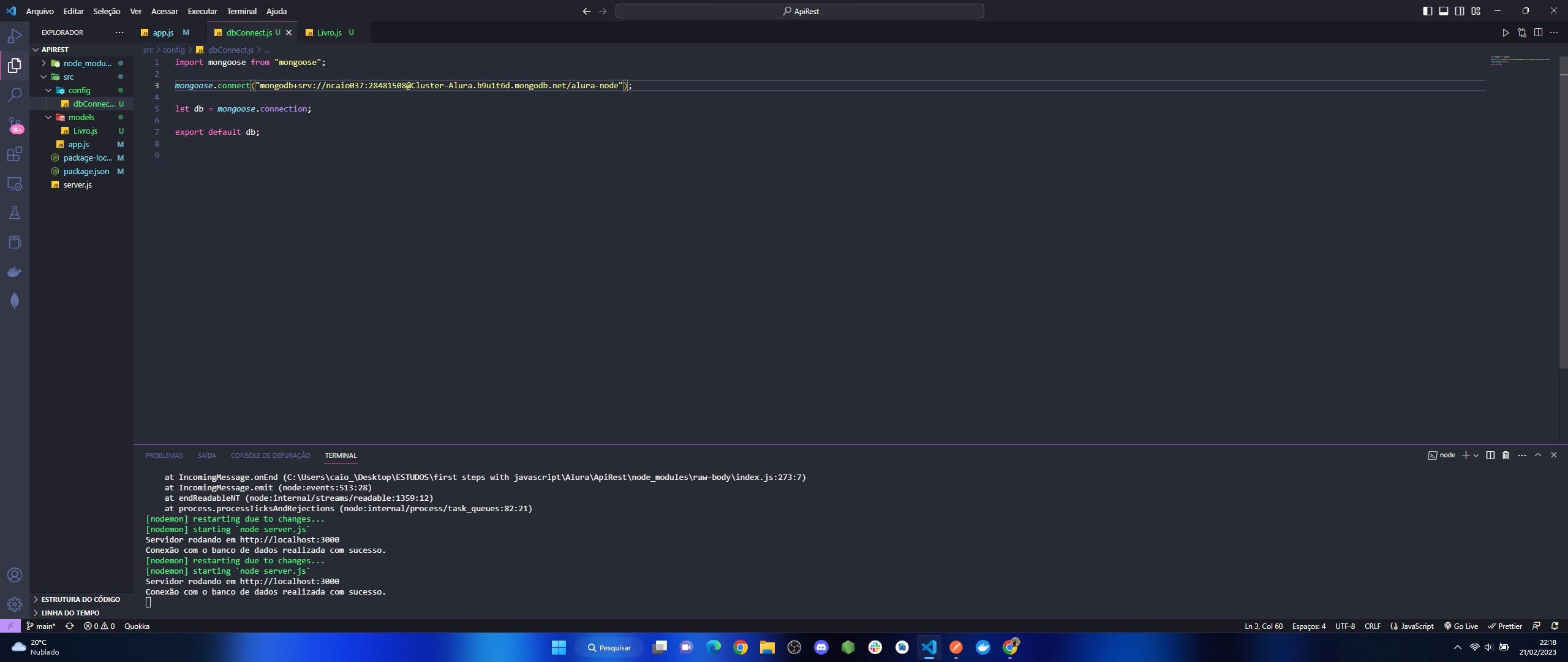Open the Search view in activity bar
This screenshot has height=662, width=1568.
coord(15,94)
